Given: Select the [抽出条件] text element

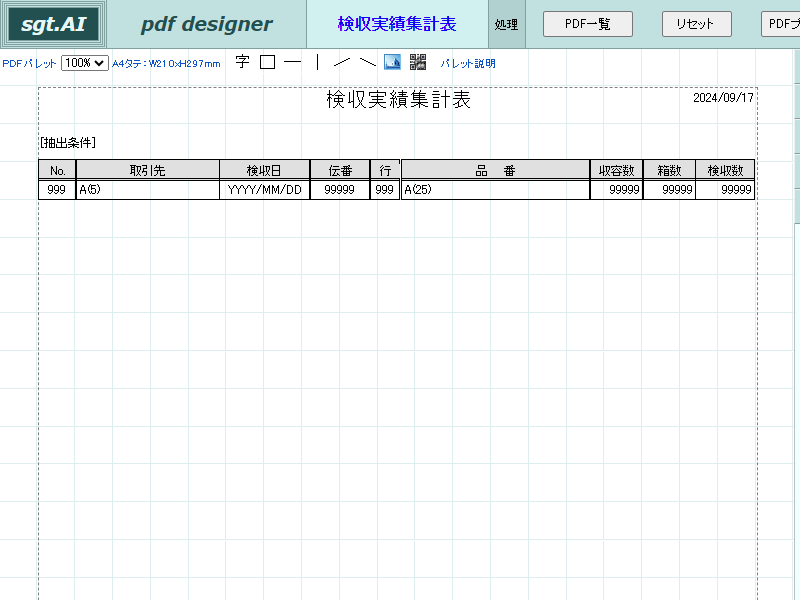Looking at the screenshot, I should coord(68,142).
